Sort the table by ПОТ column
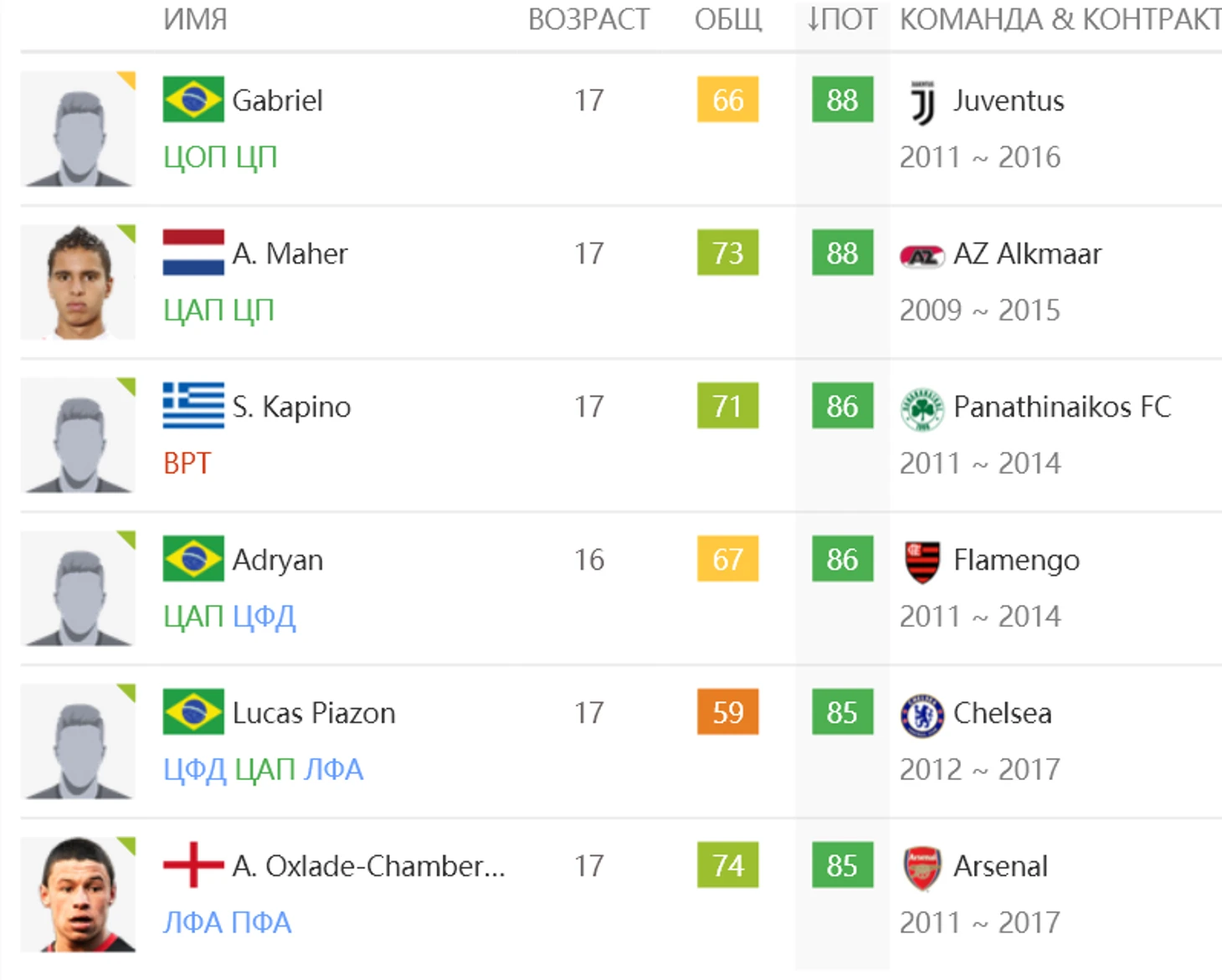The height and width of the screenshot is (980, 1222). click(842, 19)
